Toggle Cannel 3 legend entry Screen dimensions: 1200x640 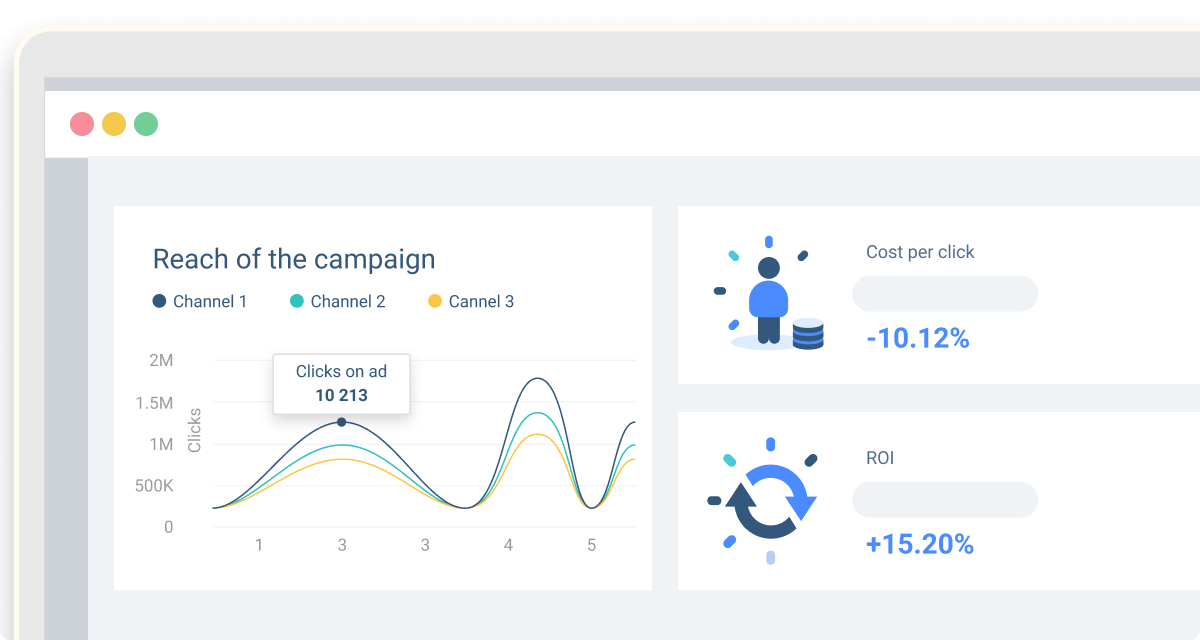tap(471, 301)
